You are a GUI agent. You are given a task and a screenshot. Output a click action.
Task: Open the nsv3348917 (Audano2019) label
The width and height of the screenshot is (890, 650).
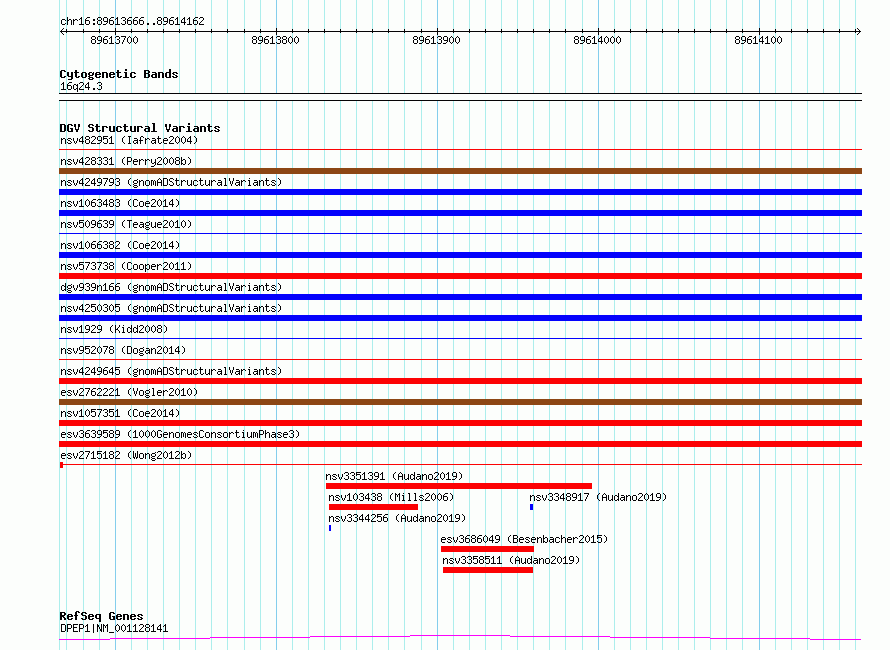(598, 497)
